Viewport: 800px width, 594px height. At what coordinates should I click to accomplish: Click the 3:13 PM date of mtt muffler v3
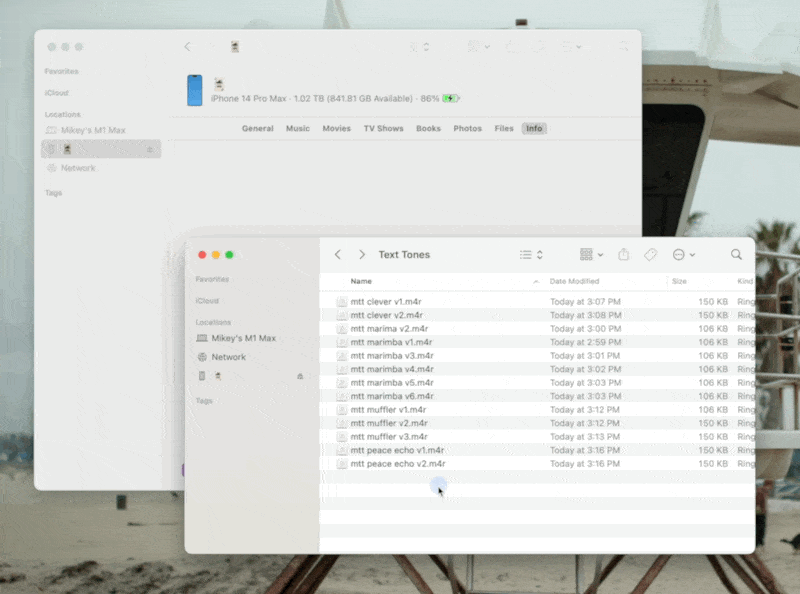(585, 437)
